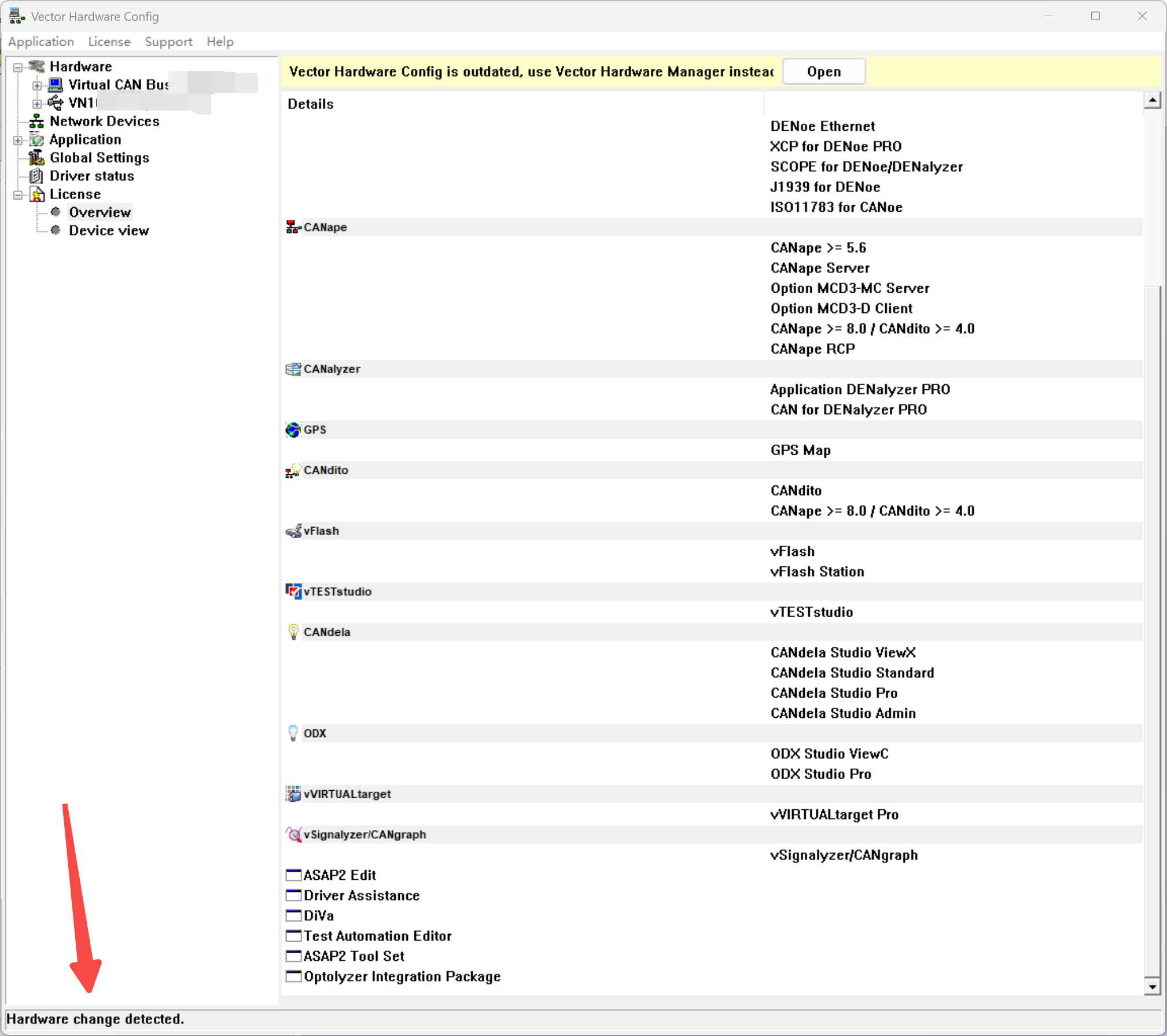Click the vFlash product icon
Image resolution: width=1167 pixels, height=1036 pixels.
[x=293, y=531]
